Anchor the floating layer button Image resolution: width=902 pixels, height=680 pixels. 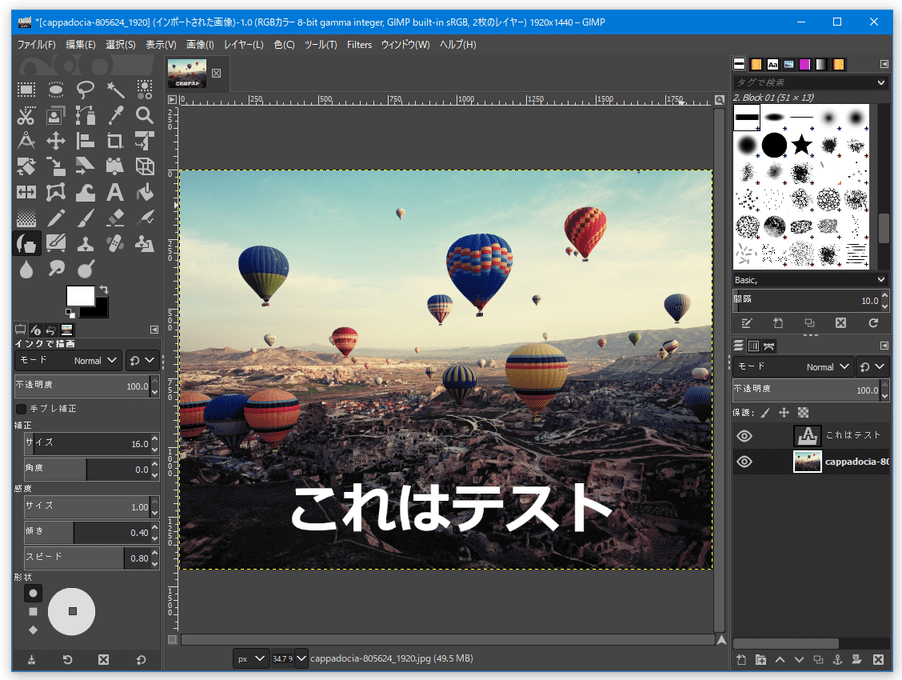tap(838, 660)
